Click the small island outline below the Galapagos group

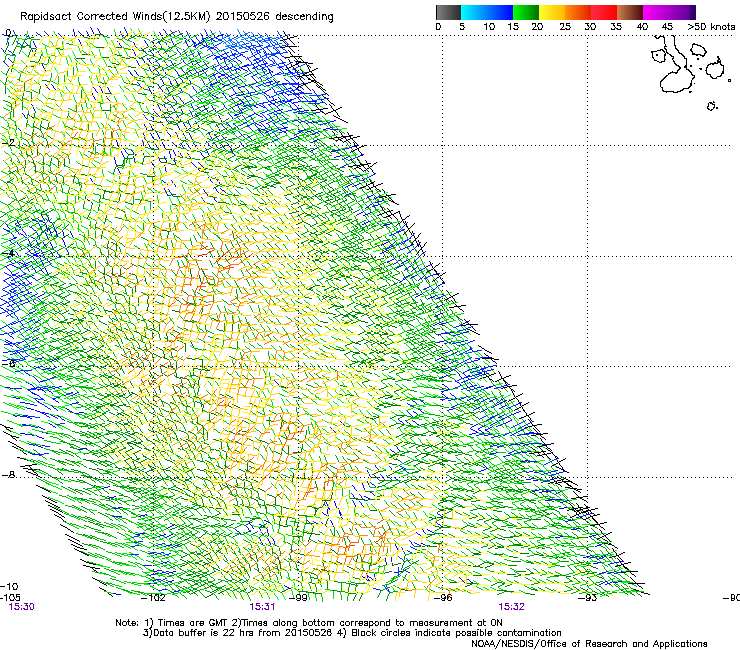click(x=712, y=106)
